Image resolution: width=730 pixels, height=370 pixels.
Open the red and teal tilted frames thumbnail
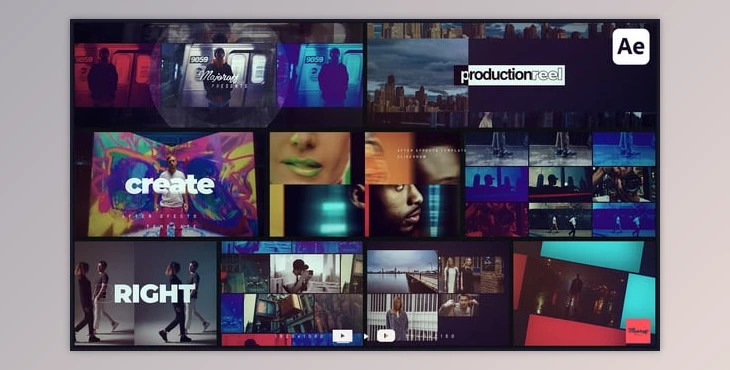585,293
